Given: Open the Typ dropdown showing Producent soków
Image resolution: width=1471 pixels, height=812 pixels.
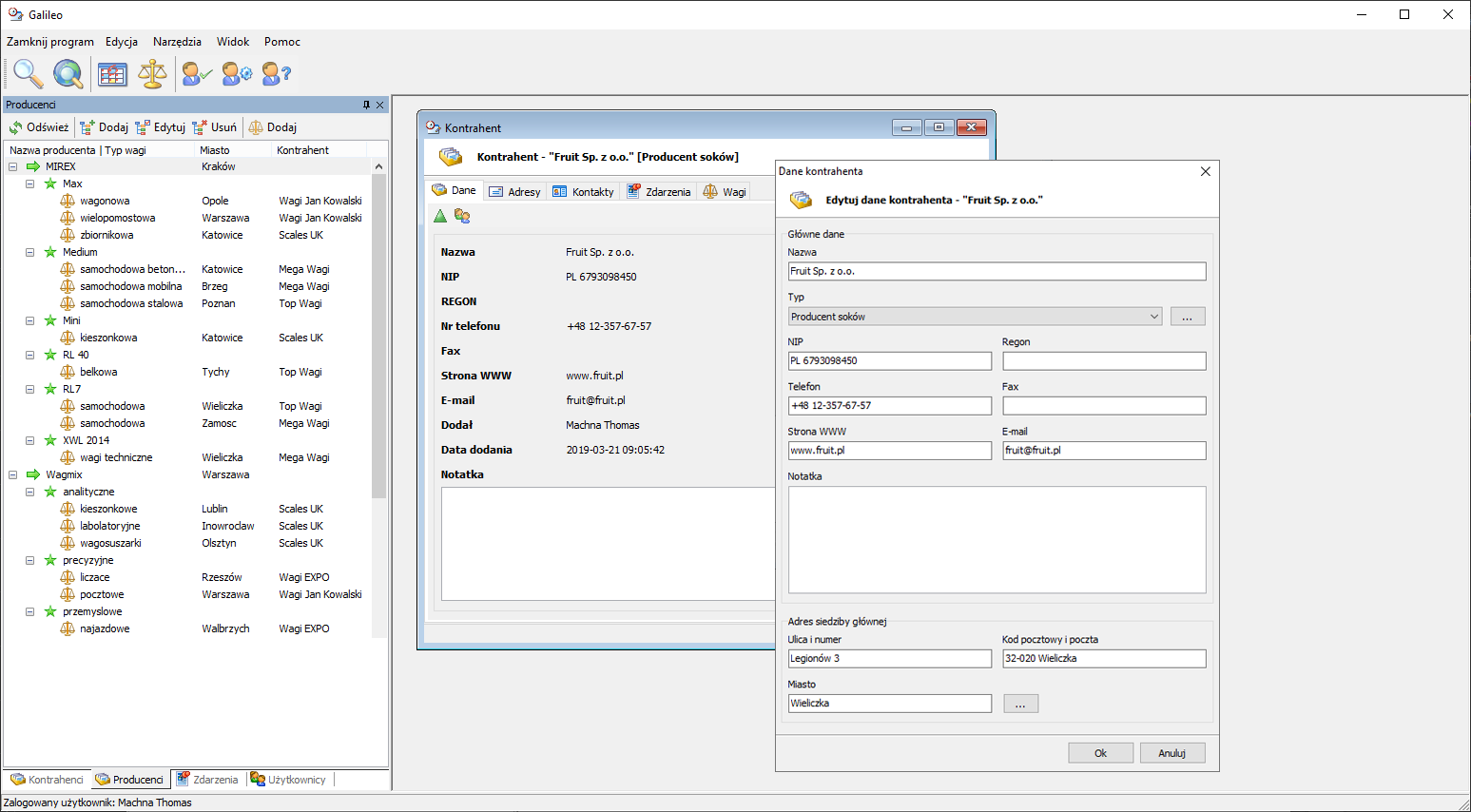Looking at the screenshot, I should point(975,317).
